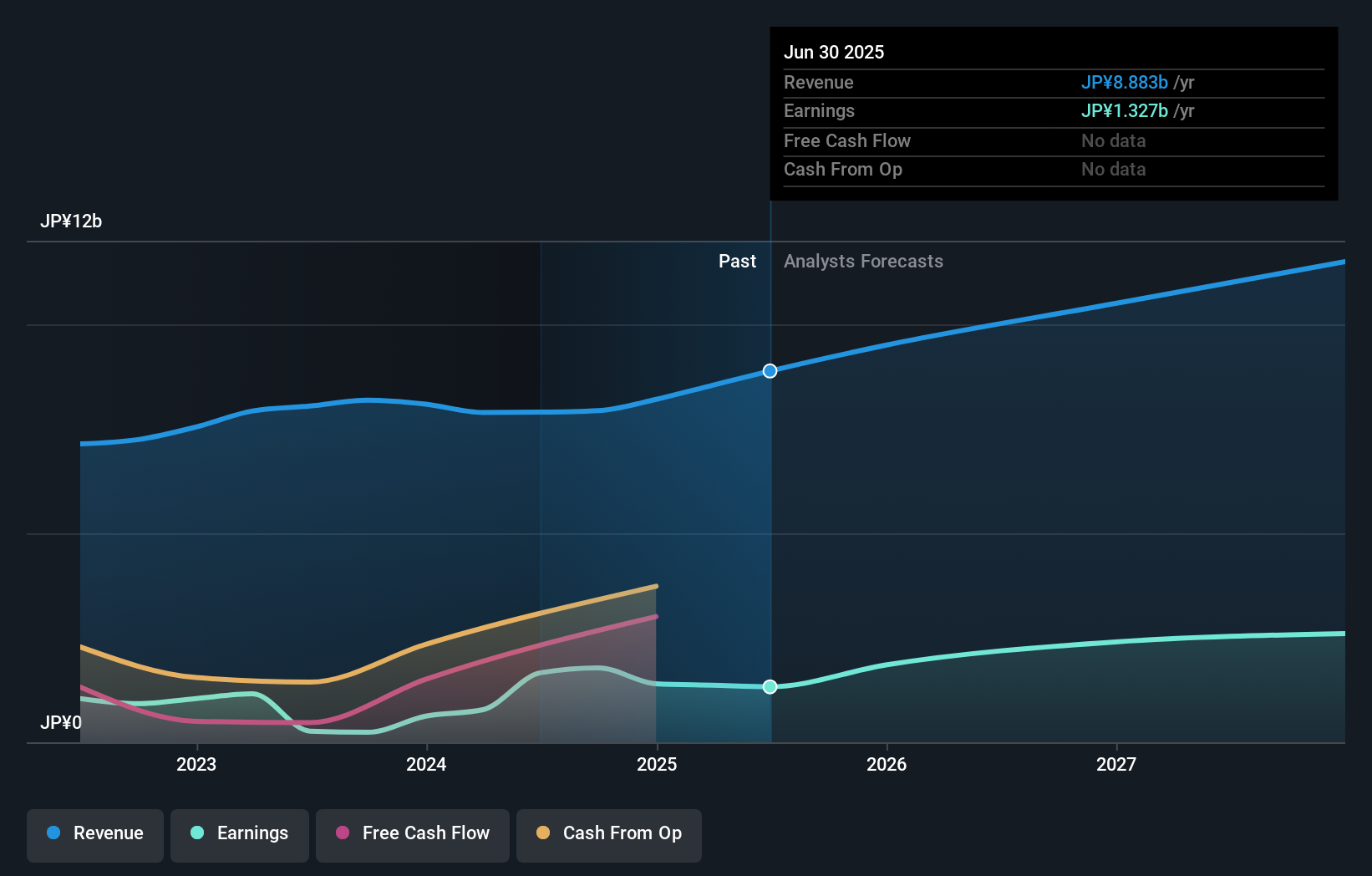Click the 2026 x-axis label
1372x876 pixels.
[x=887, y=764]
